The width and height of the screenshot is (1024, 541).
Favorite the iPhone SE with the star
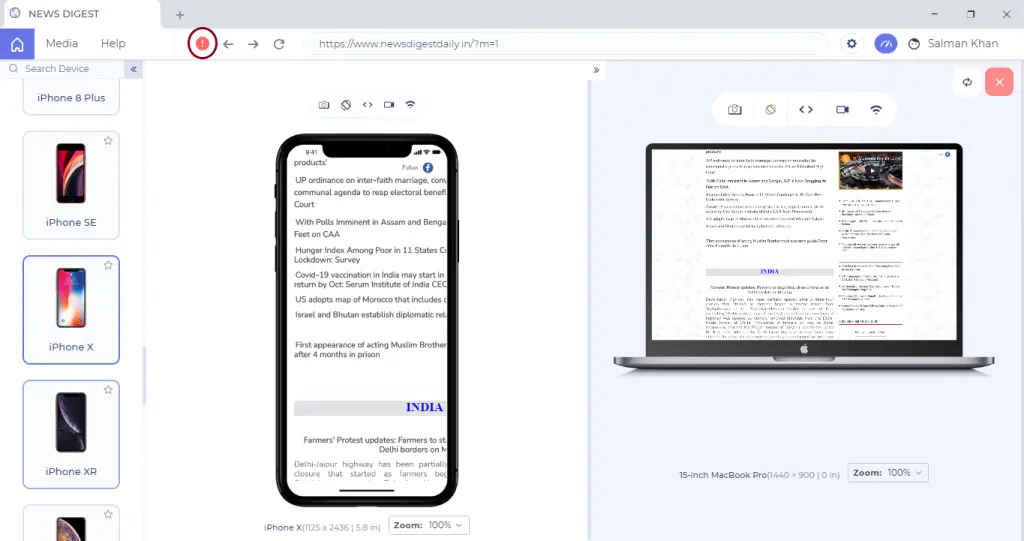click(108, 141)
